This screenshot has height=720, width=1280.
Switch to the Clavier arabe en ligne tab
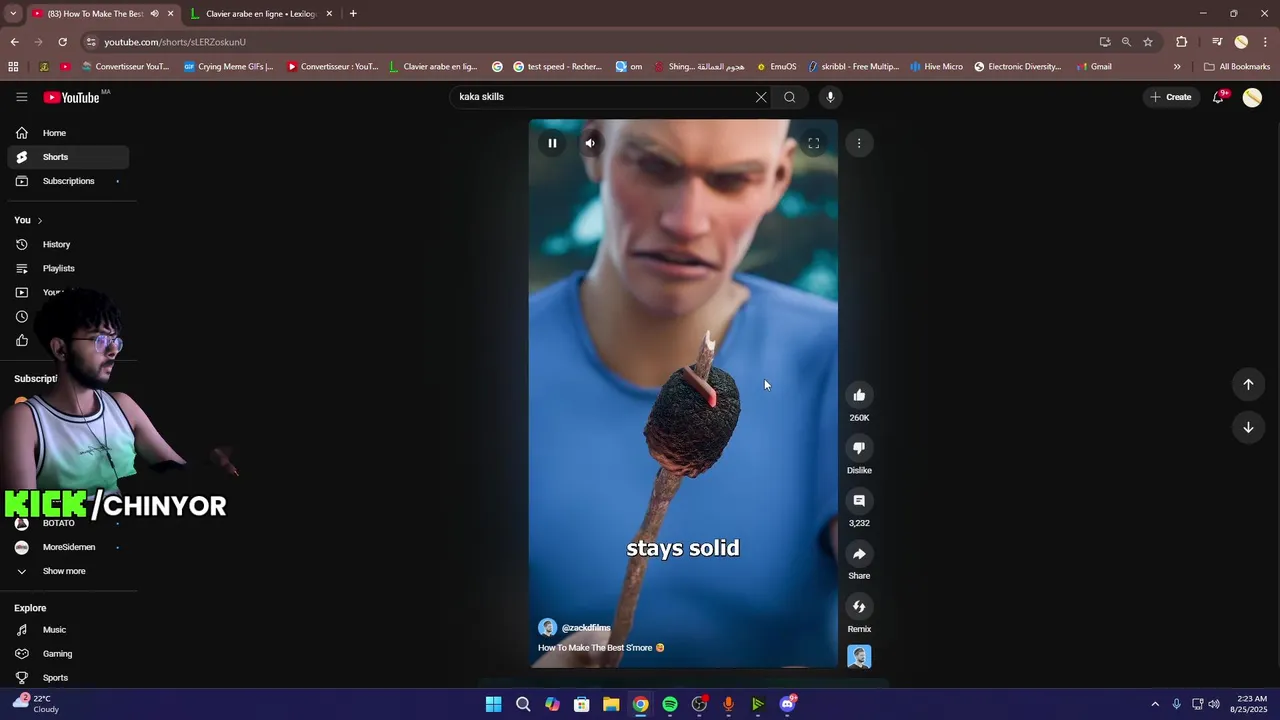tap(260, 14)
